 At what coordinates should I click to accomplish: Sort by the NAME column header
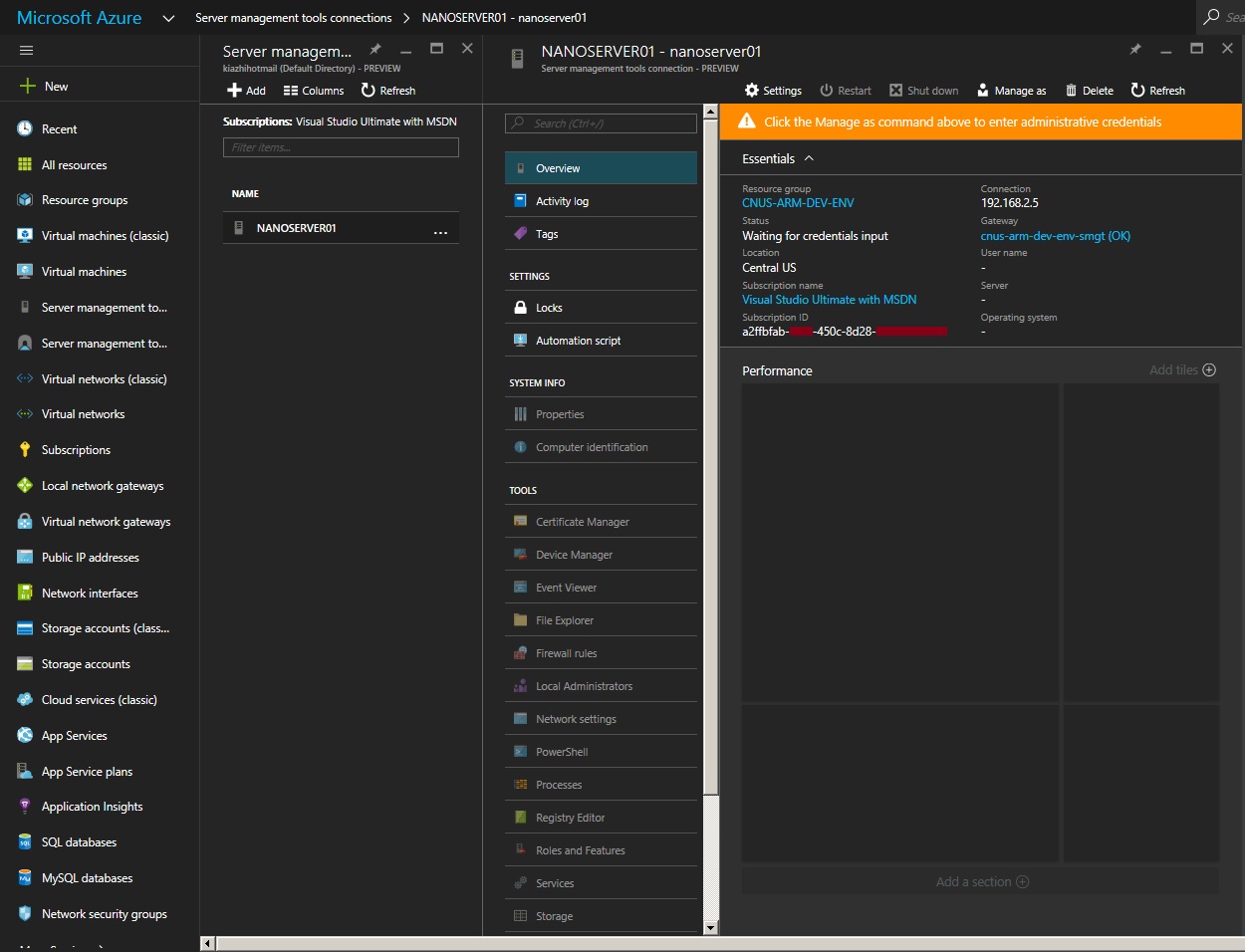(245, 194)
